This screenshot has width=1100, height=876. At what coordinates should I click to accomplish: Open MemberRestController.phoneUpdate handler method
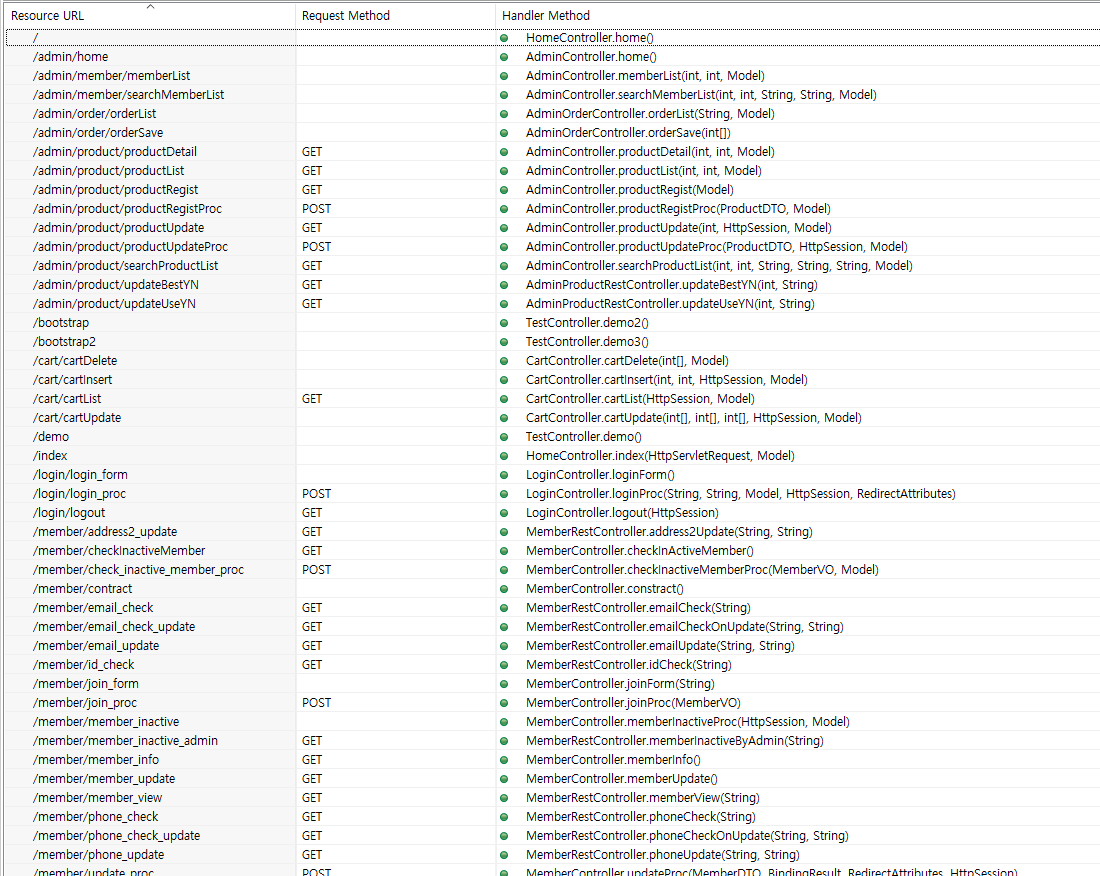(662, 854)
